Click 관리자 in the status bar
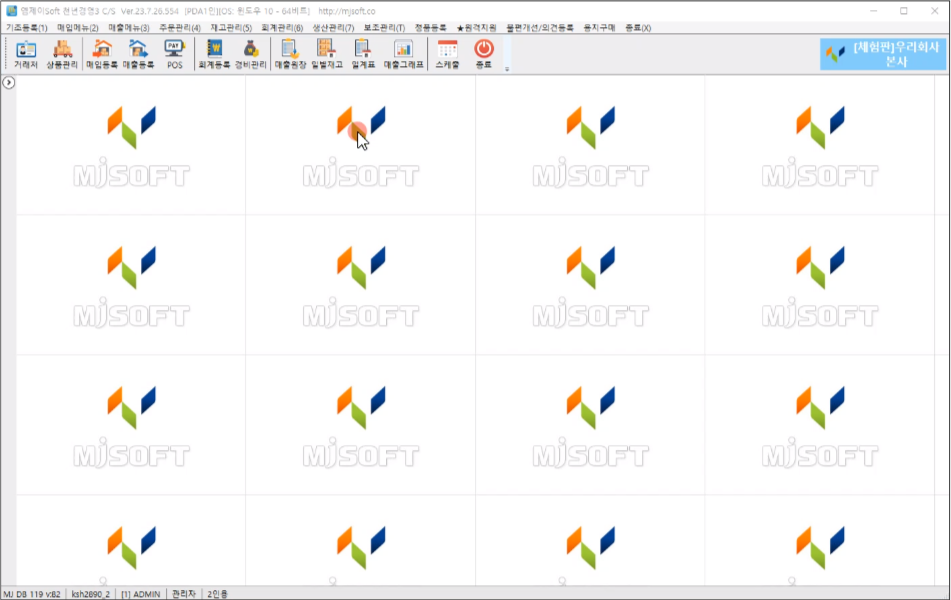Viewport: 951px width, 600px height. [x=184, y=594]
